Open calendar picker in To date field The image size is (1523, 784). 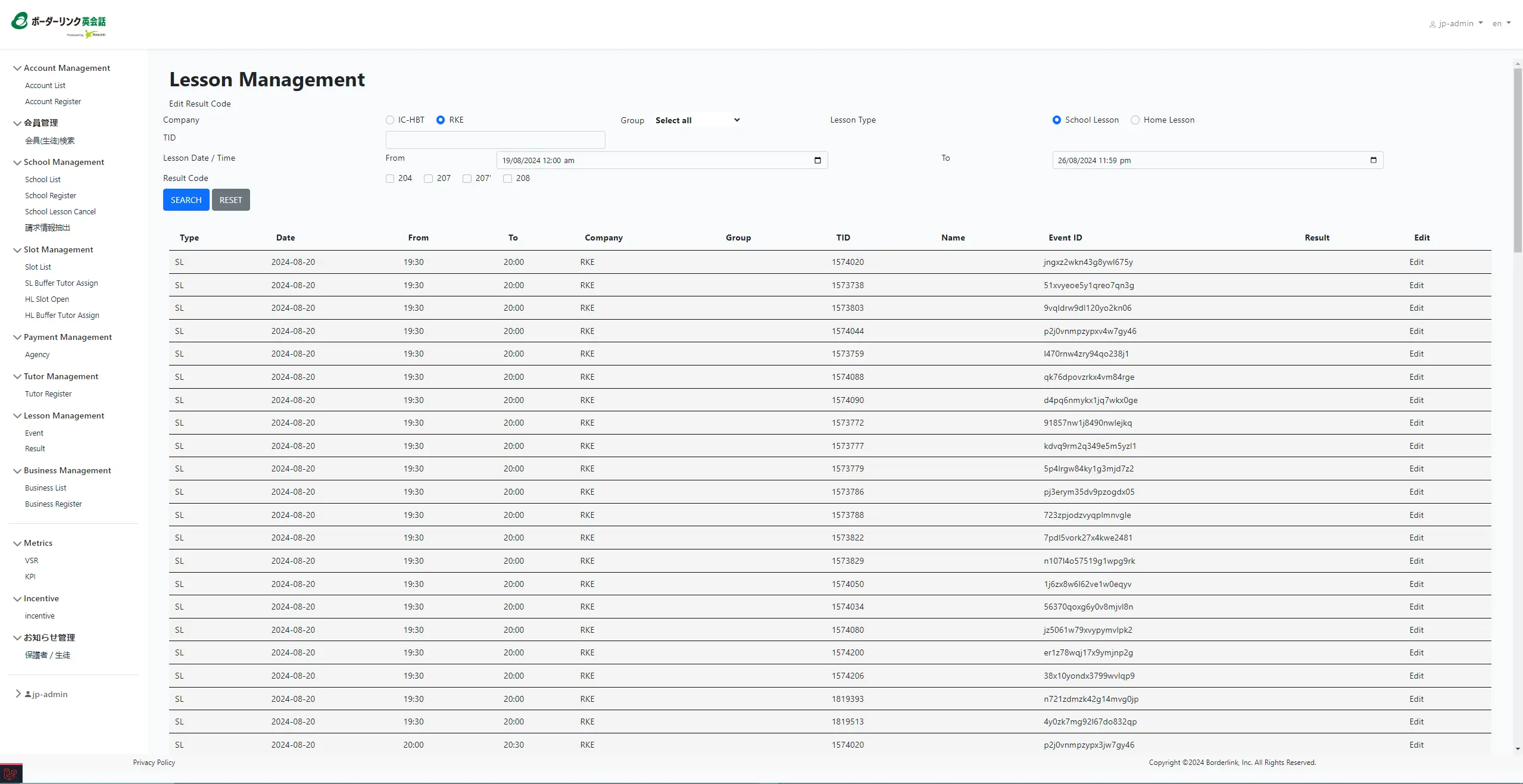click(x=1373, y=160)
